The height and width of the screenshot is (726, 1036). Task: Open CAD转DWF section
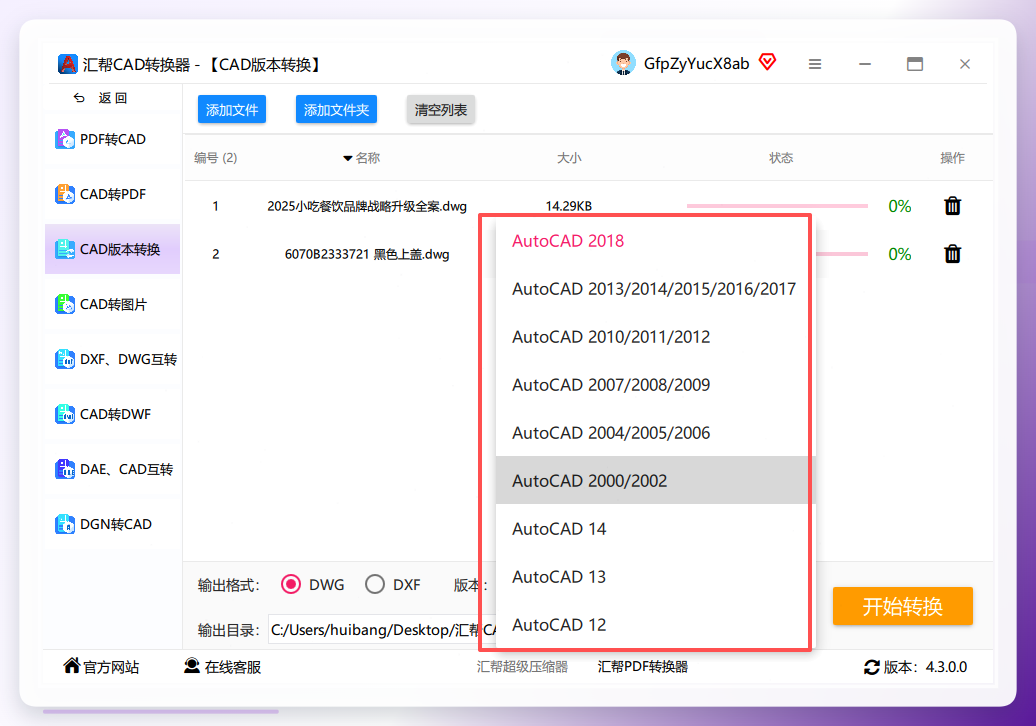point(112,414)
